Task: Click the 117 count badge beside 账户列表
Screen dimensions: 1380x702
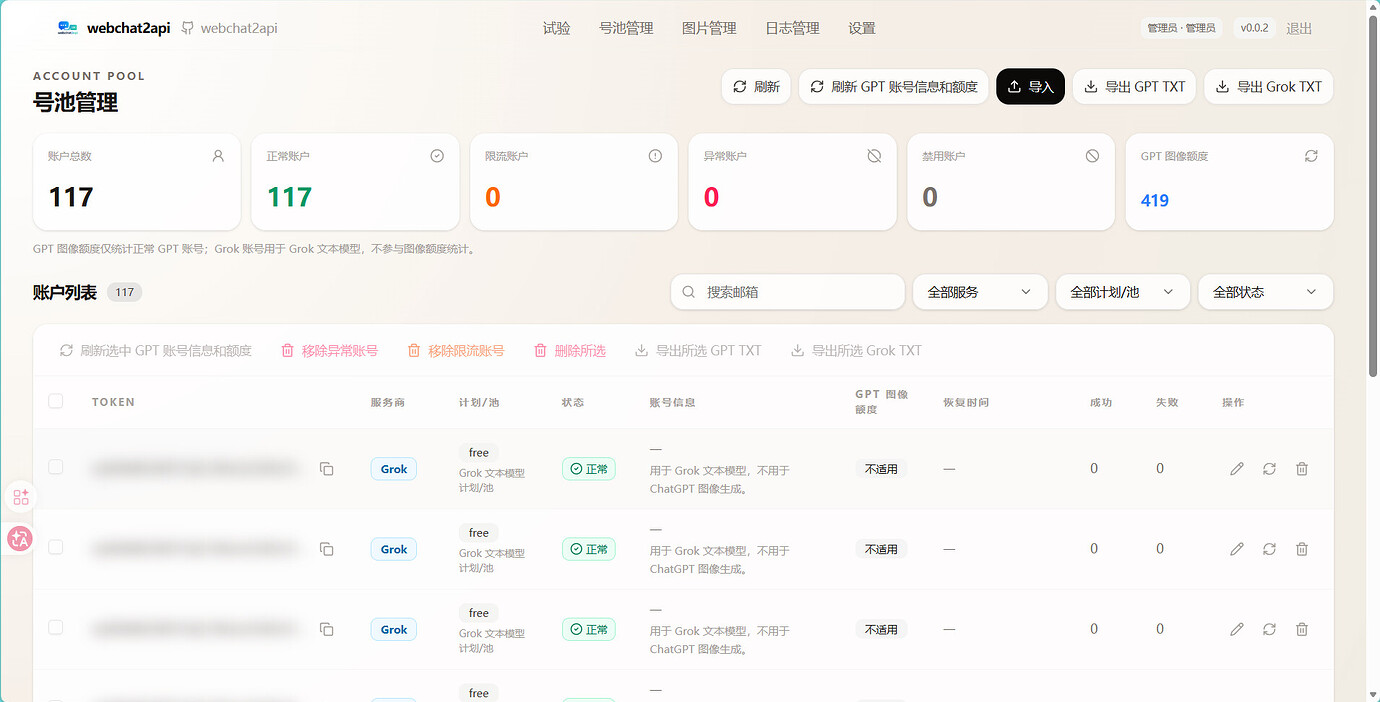Action: 124,293
